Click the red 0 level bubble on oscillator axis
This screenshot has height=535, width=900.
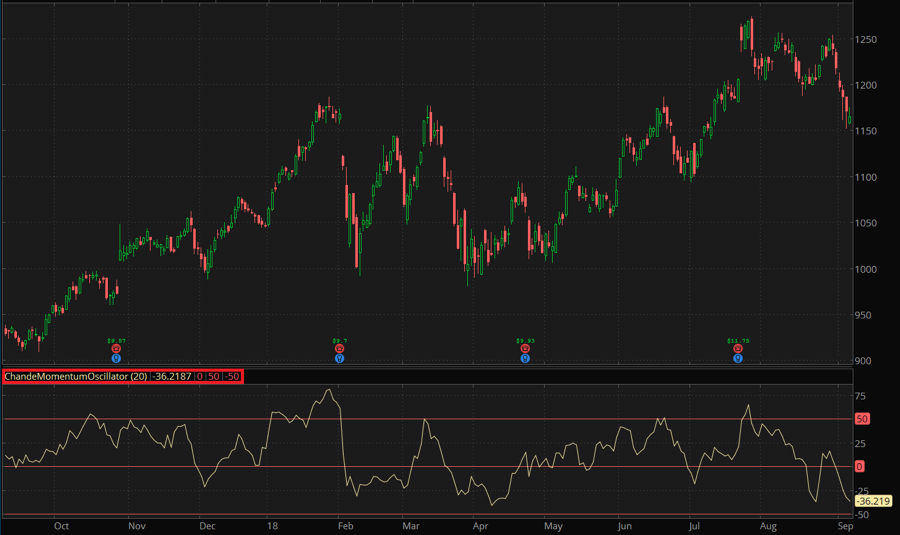click(859, 467)
